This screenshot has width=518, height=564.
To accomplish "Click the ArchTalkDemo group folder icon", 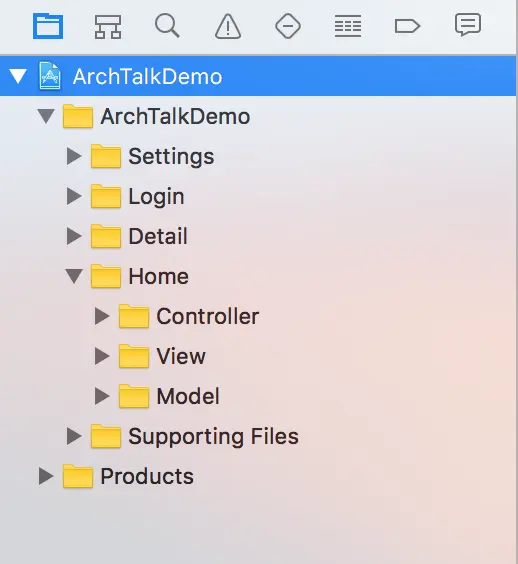I will [78, 116].
